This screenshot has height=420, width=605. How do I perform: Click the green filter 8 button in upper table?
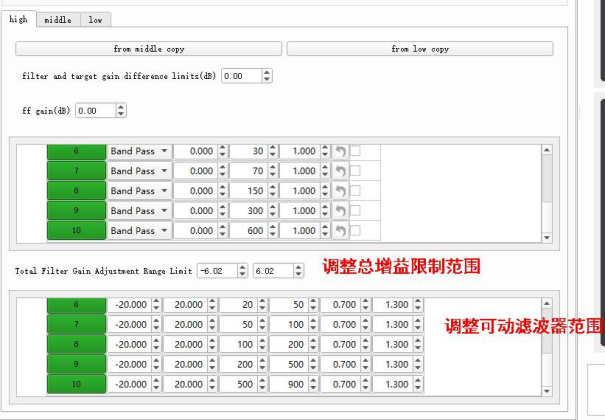pos(76,191)
